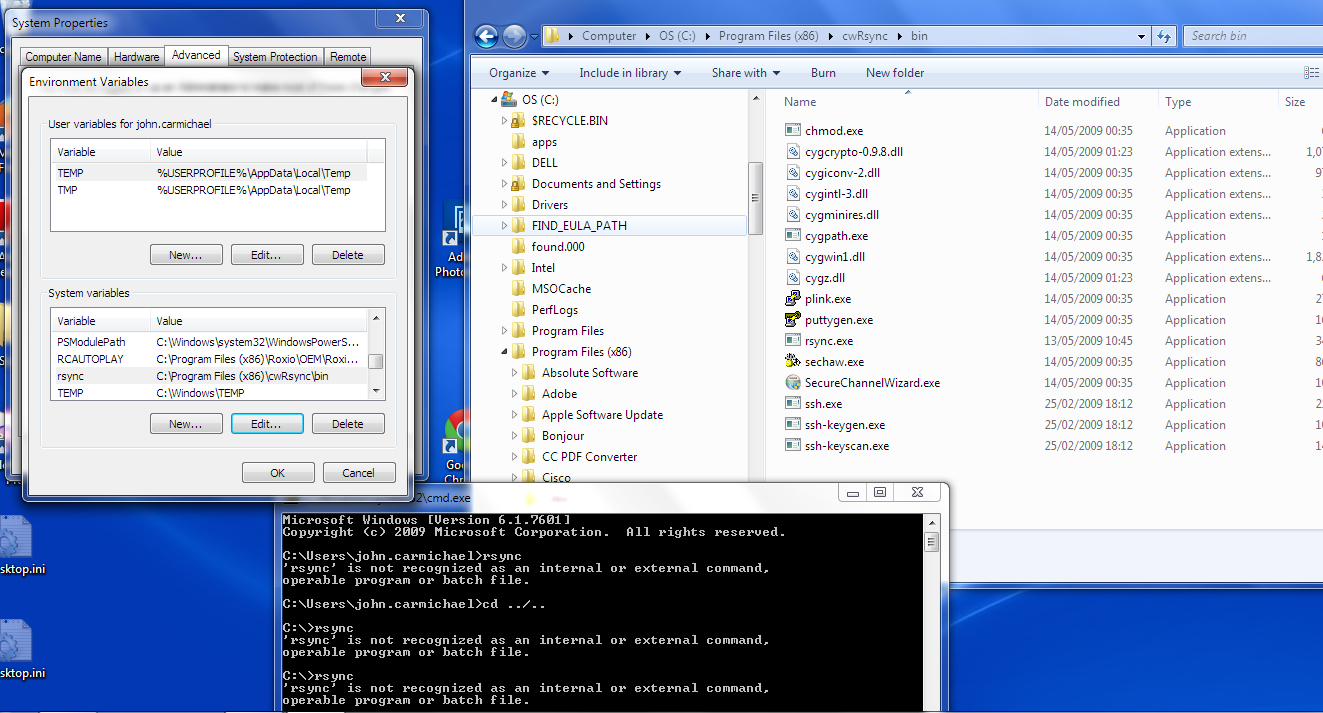Switch to the Hardware tab

click(136, 57)
